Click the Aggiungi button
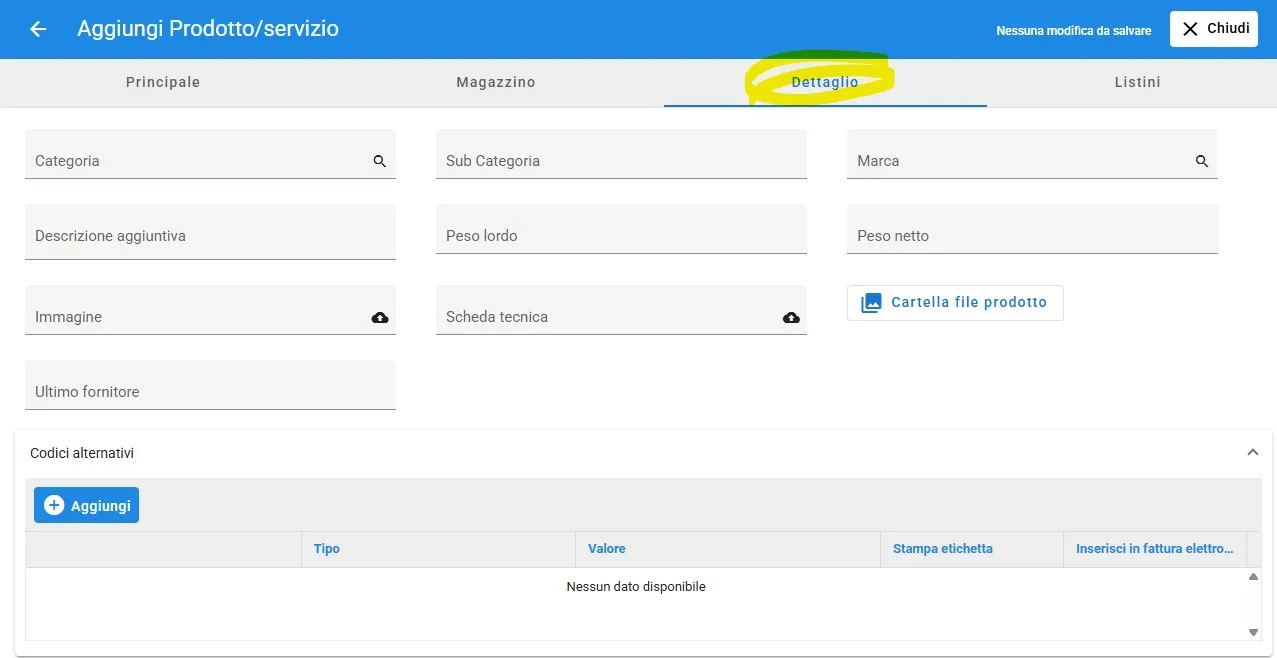The width and height of the screenshot is (1277, 658). click(x=87, y=506)
